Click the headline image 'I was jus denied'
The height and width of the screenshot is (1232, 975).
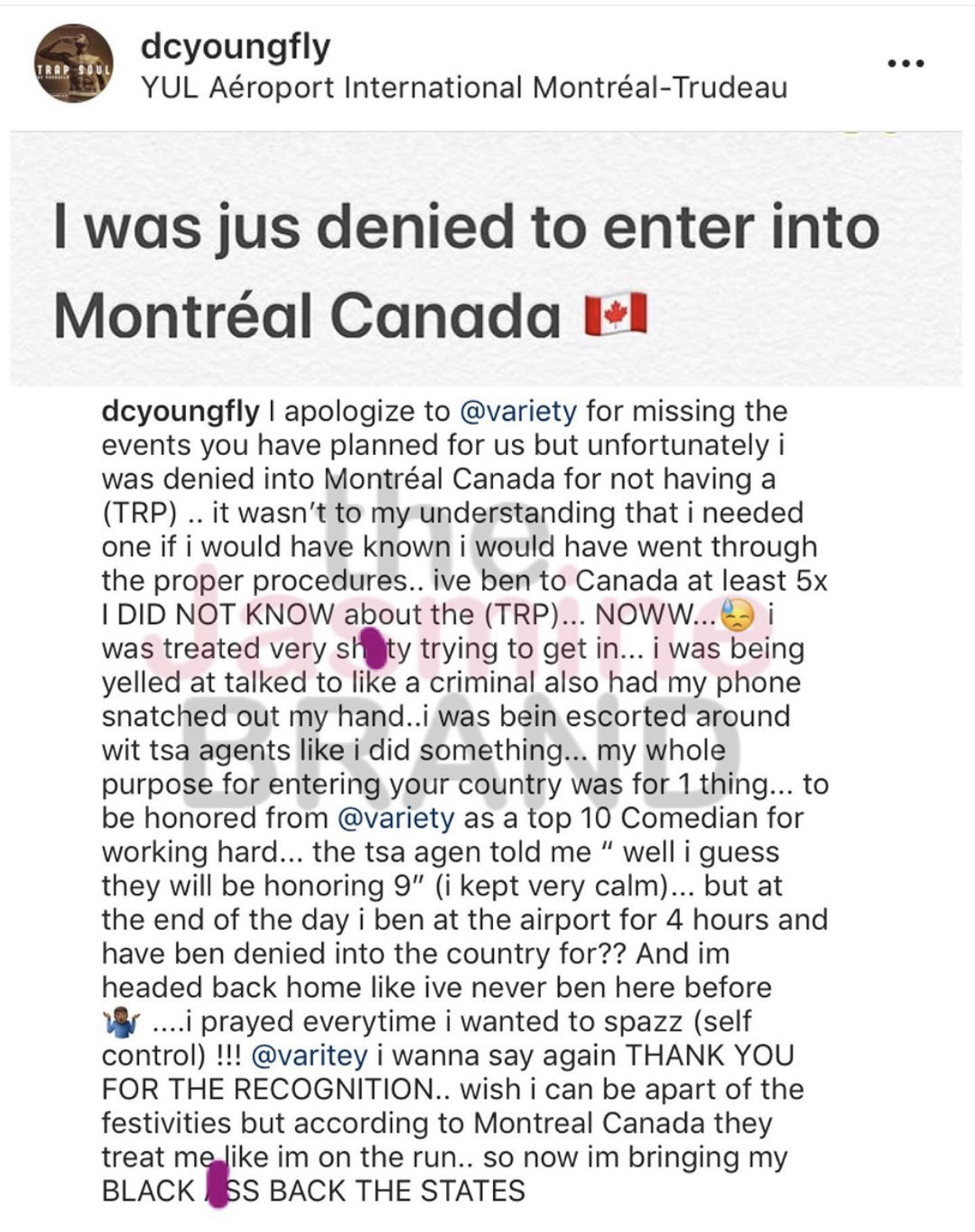click(x=486, y=259)
